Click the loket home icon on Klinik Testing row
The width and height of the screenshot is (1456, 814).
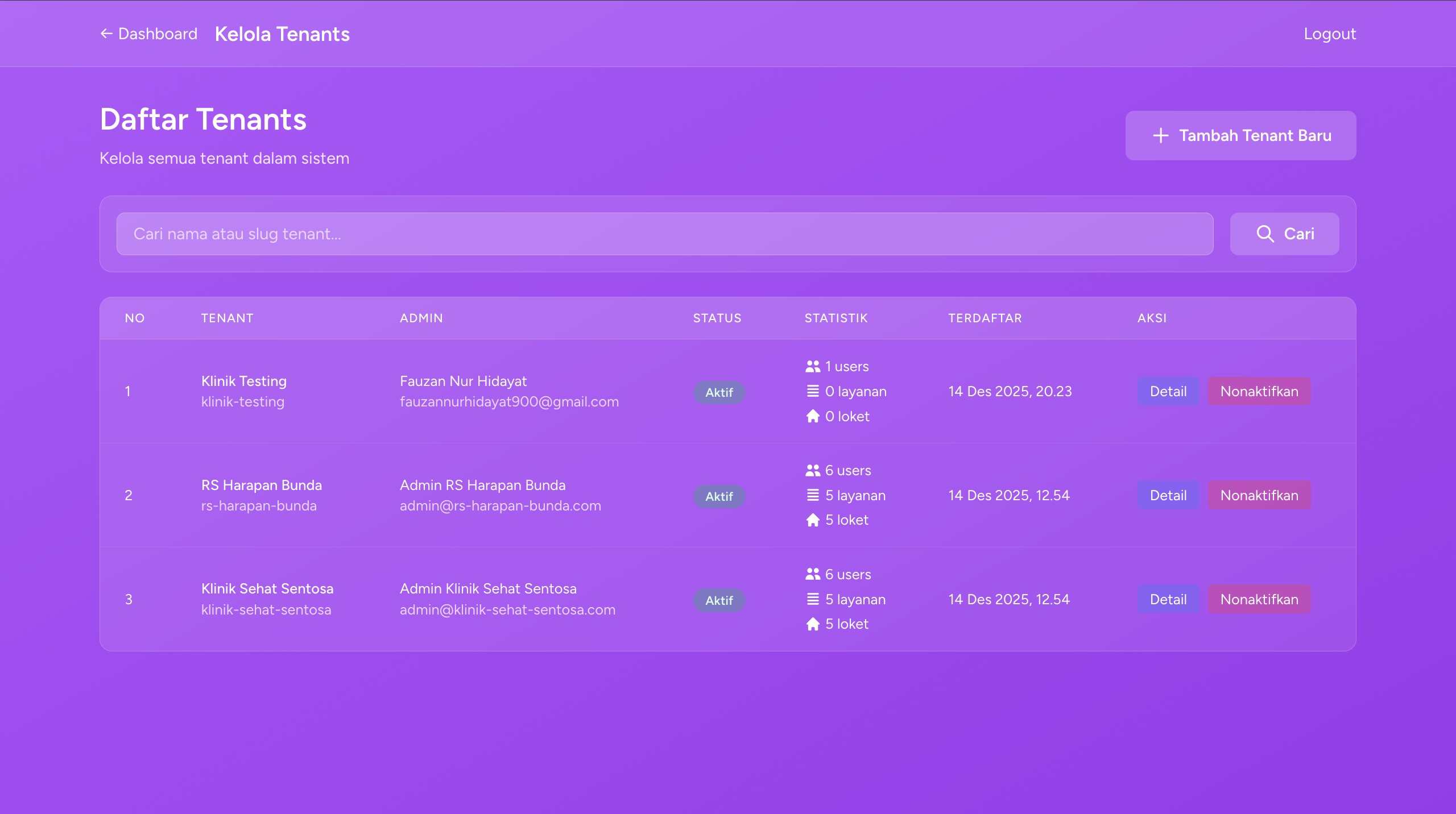coord(813,416)
